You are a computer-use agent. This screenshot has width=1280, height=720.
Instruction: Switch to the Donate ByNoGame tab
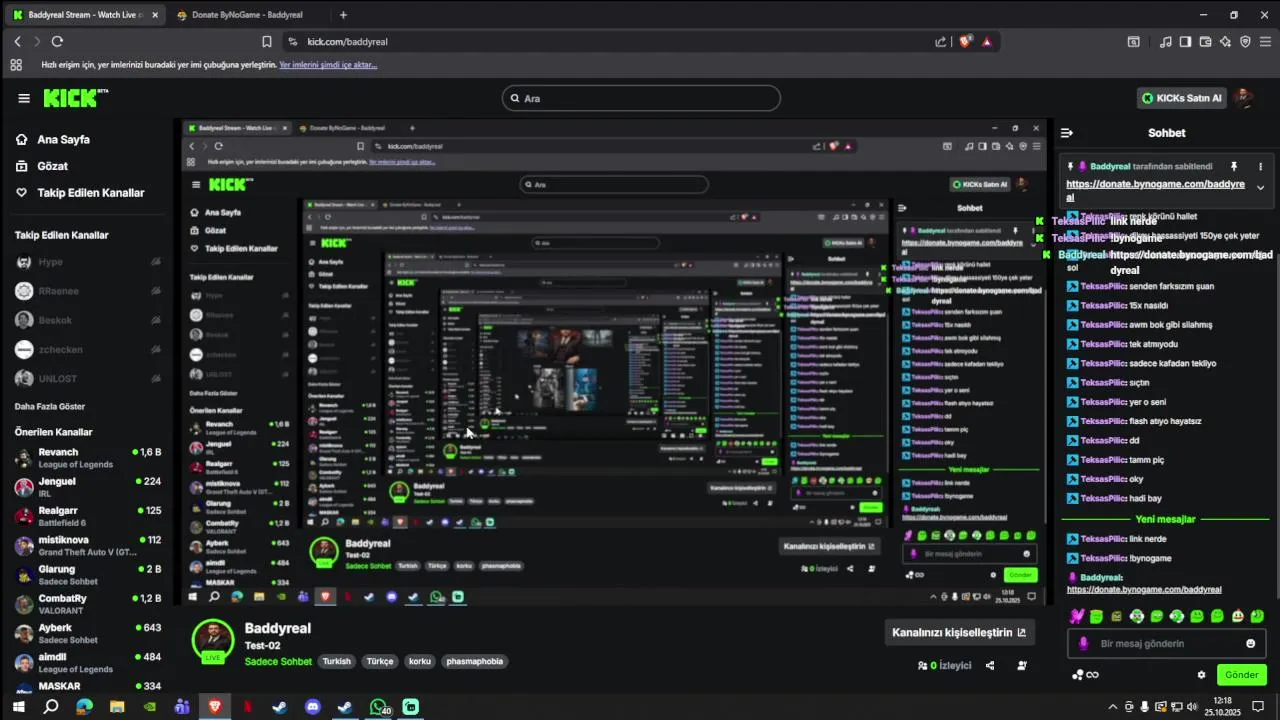pos(247,15)
